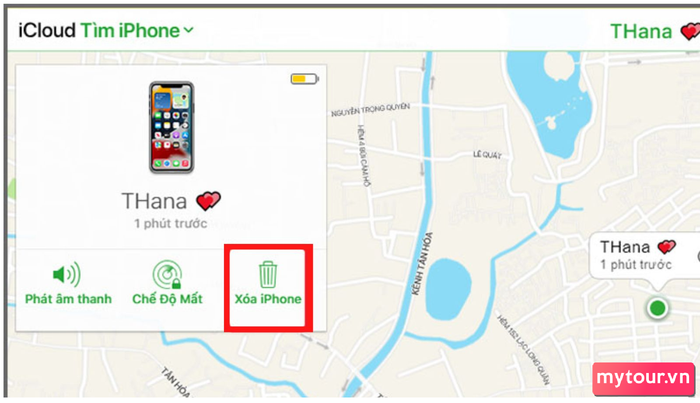This screenshot has width=700, height=403.
Task: Click the battery level indicator icon
Action: pyautogui.click(x=304, y=79)
